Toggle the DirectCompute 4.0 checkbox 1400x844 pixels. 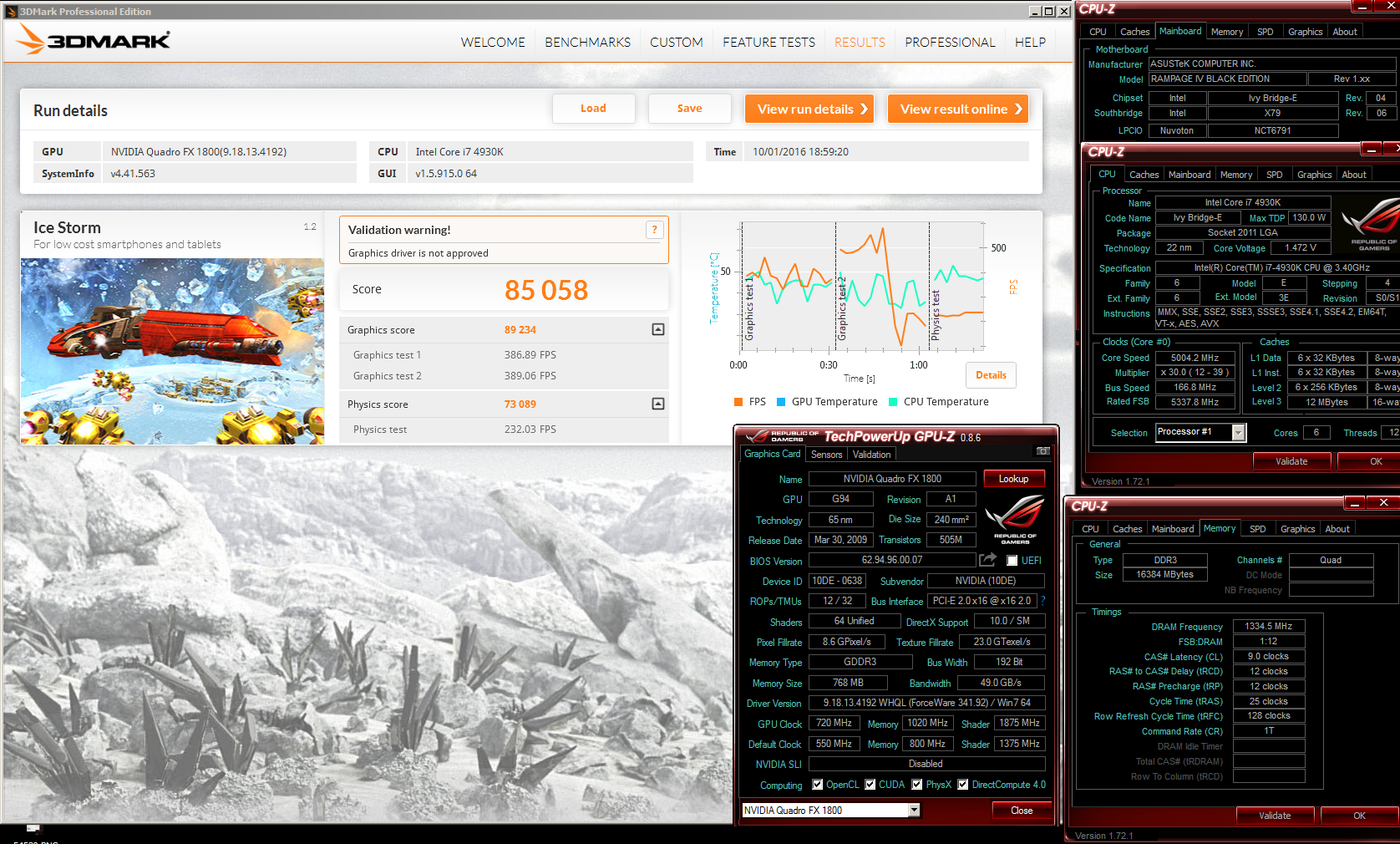coord(963,785)
